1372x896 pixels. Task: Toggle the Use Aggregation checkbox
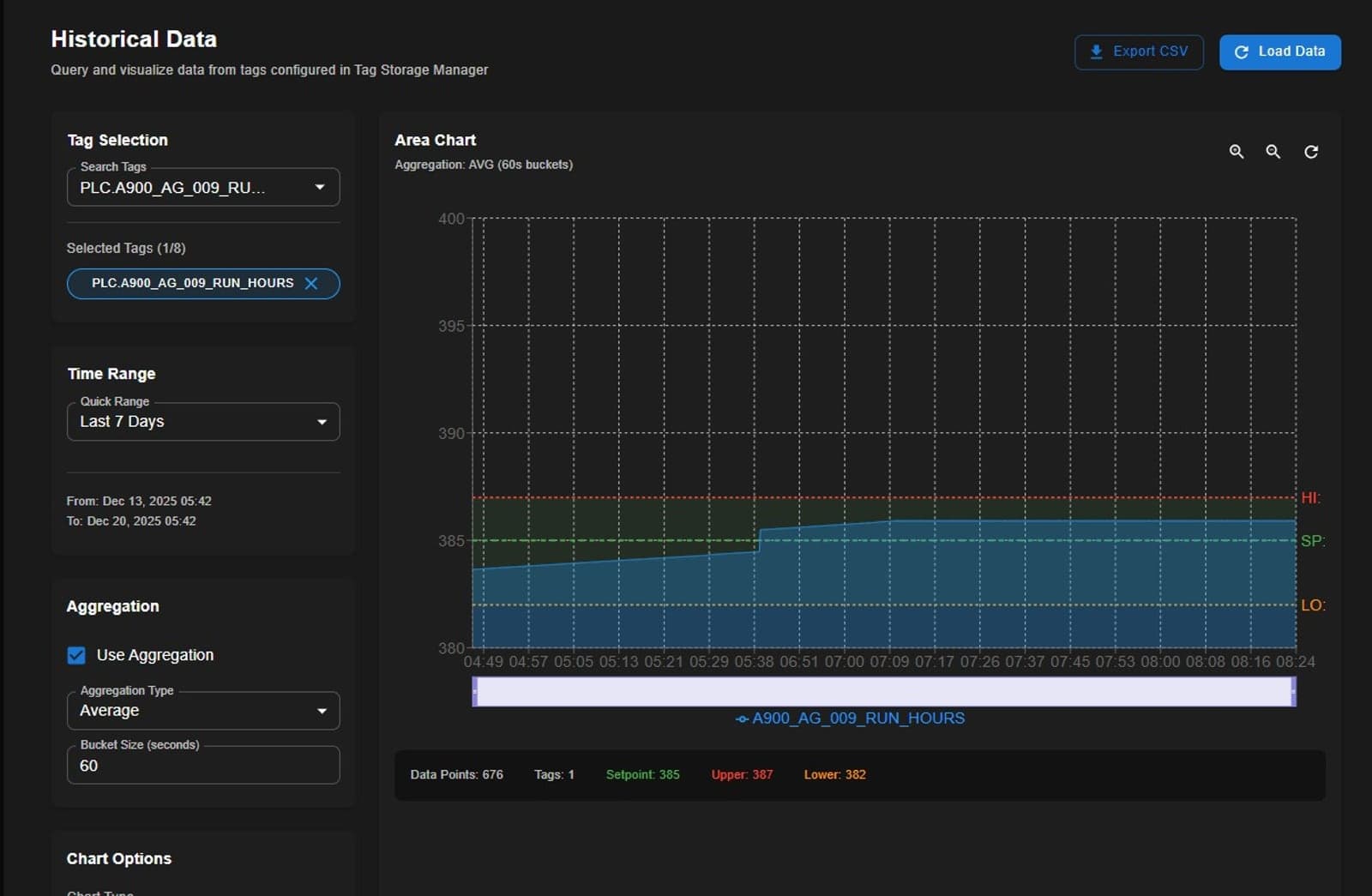pyautogui.click(x=76, y=655)
